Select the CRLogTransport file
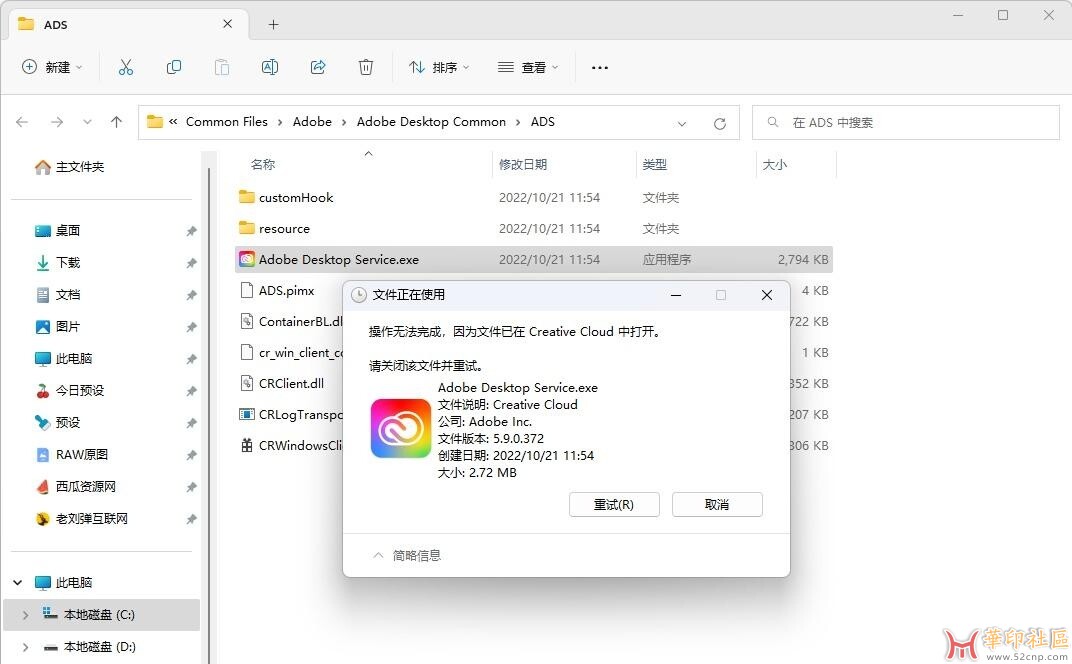Image resolution: width=1072 pixels, height=664 pixels. 291,414
